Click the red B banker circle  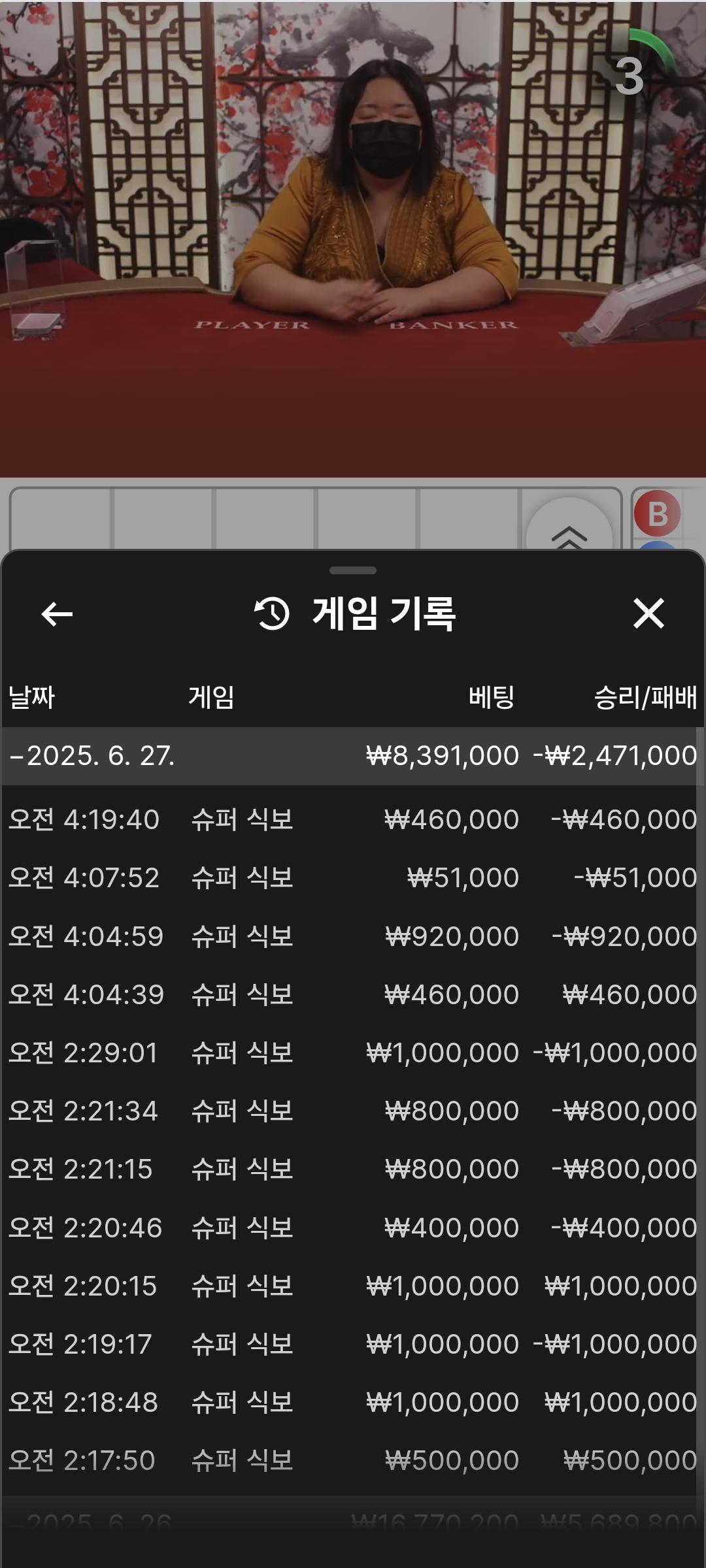point(657,514)
